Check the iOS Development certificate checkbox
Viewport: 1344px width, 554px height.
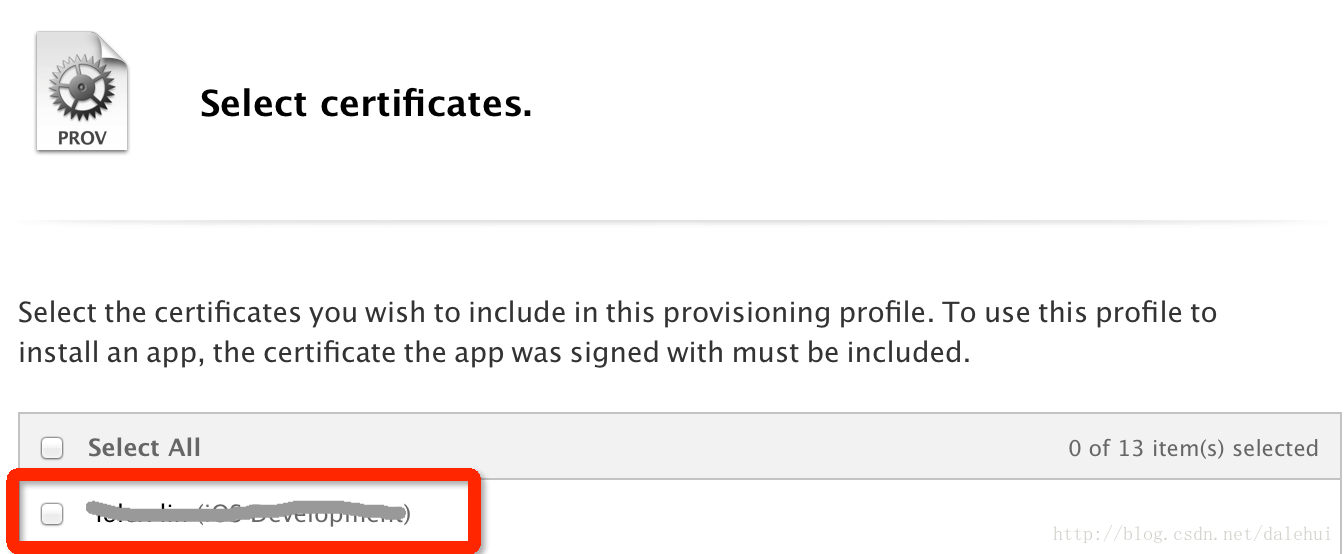(52, 514)
